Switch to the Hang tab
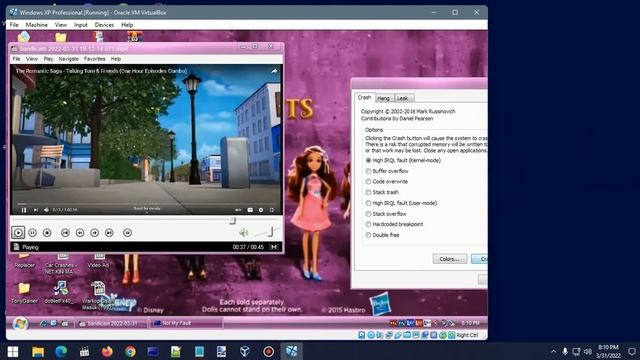Image resolution: width=640 pixels, height=360 pixels. pyautogui.click(x=383, y=98)
